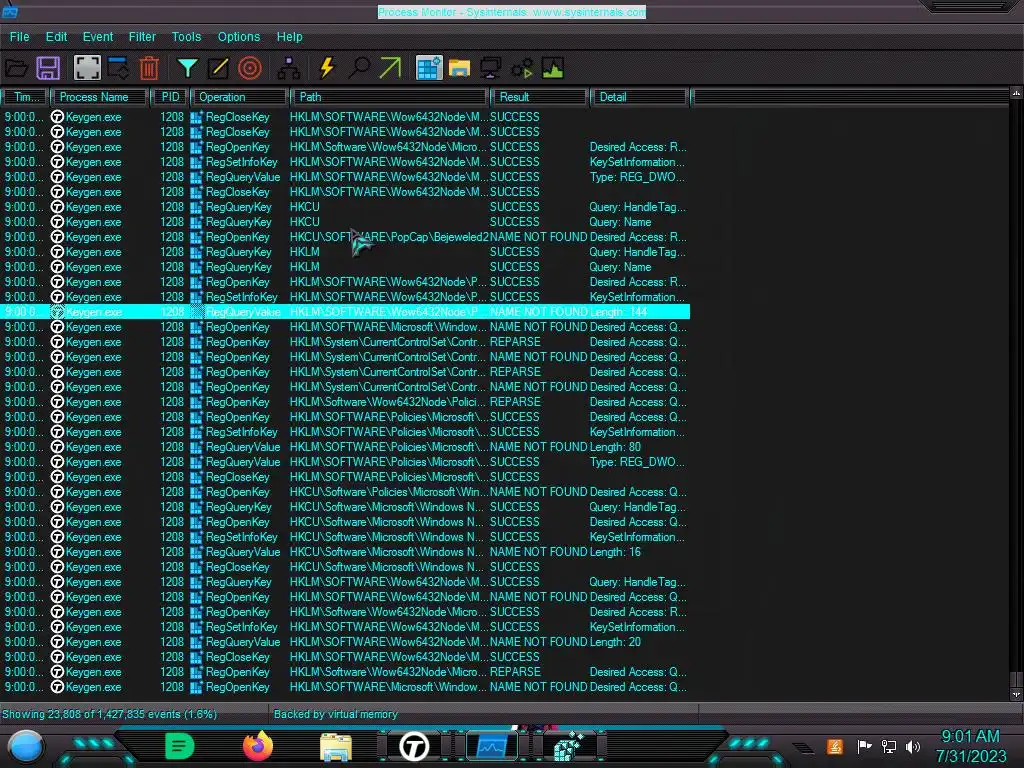This screenshot has height=768, width=1024.
Task: Open the Start orb on the taskbar
Action: click(x=25, y=746)
